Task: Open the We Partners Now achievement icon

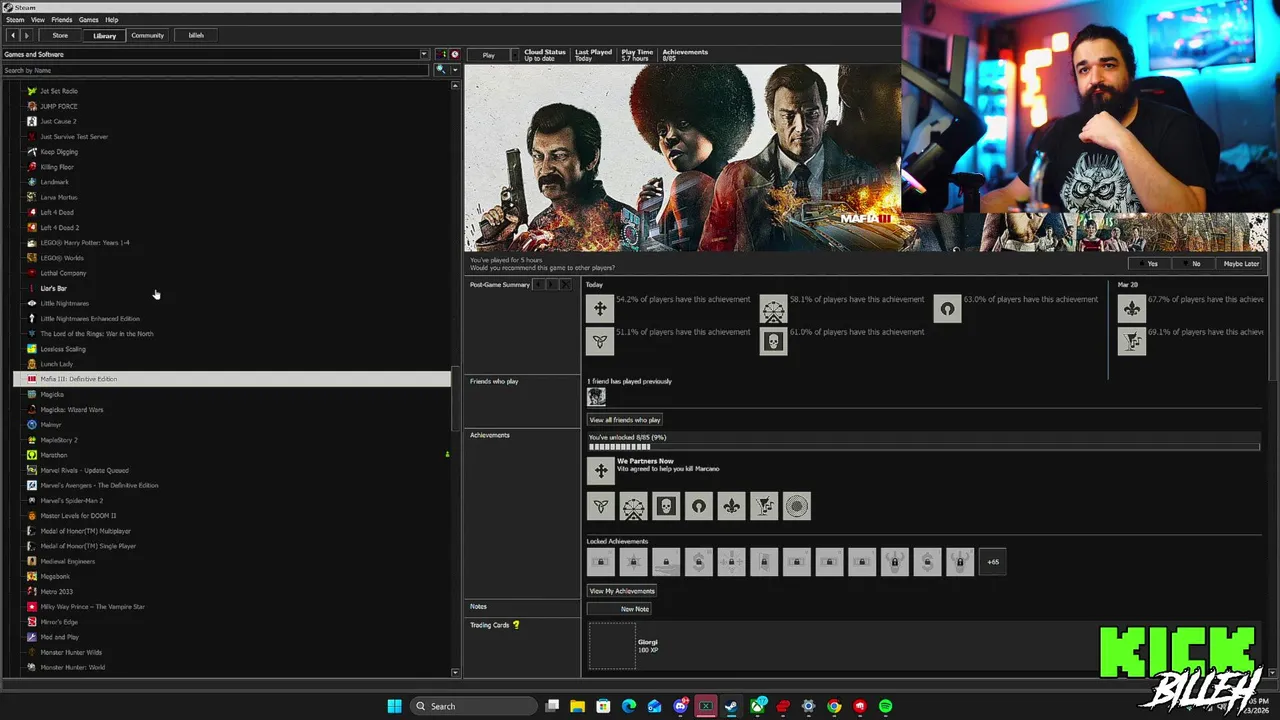Action: pos(601,470)
